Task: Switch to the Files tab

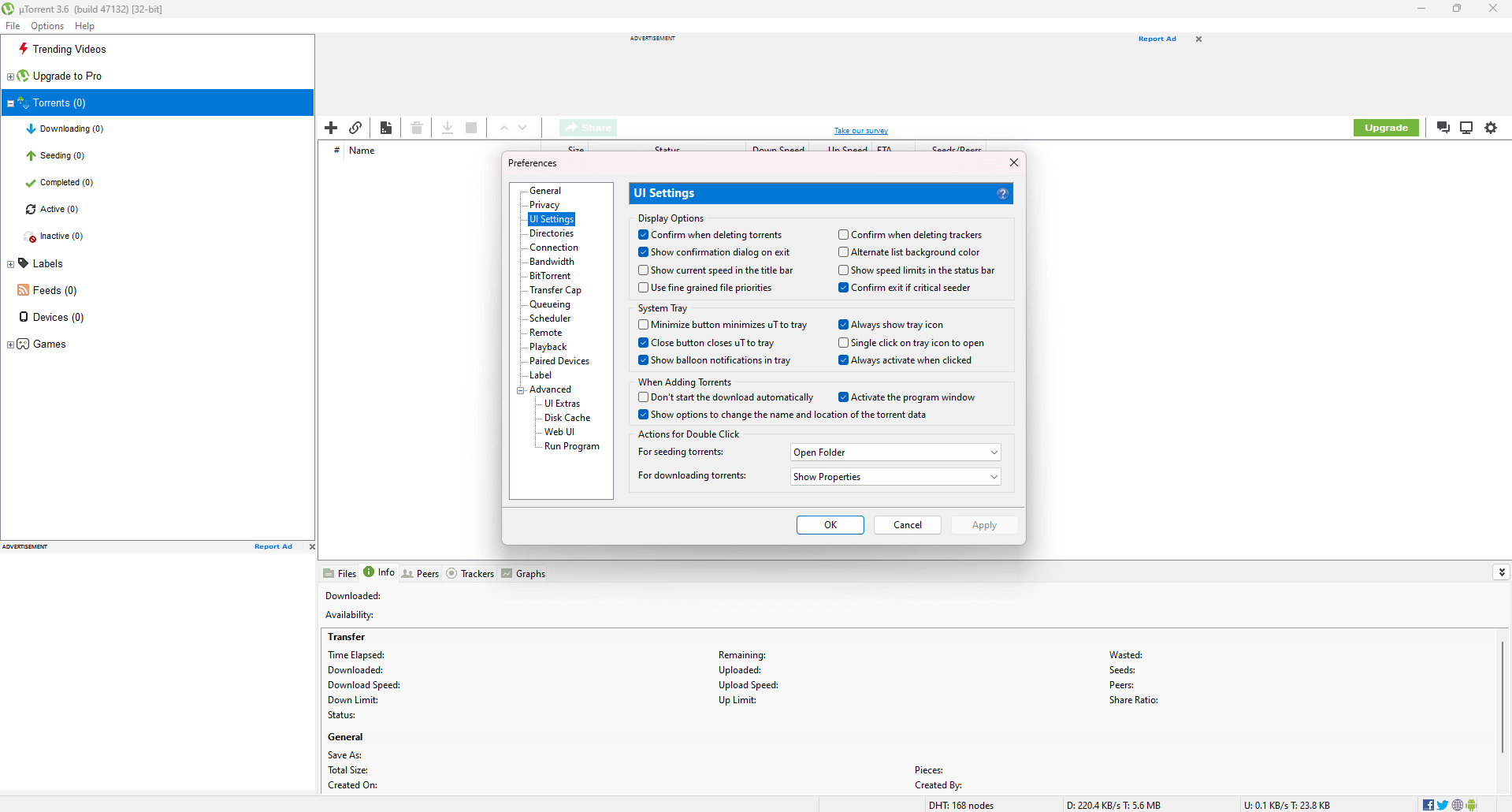Action: pos(340,573)
